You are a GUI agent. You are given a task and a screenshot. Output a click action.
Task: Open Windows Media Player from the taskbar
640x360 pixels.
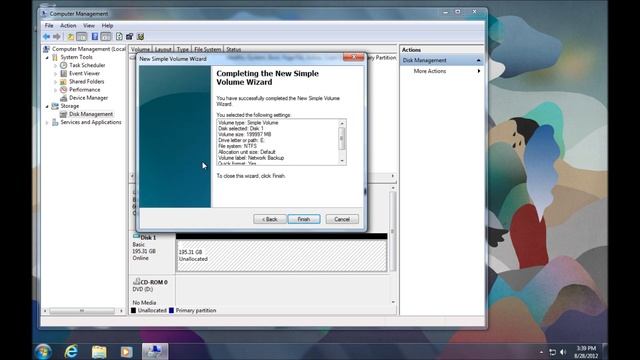click(126, 351)
